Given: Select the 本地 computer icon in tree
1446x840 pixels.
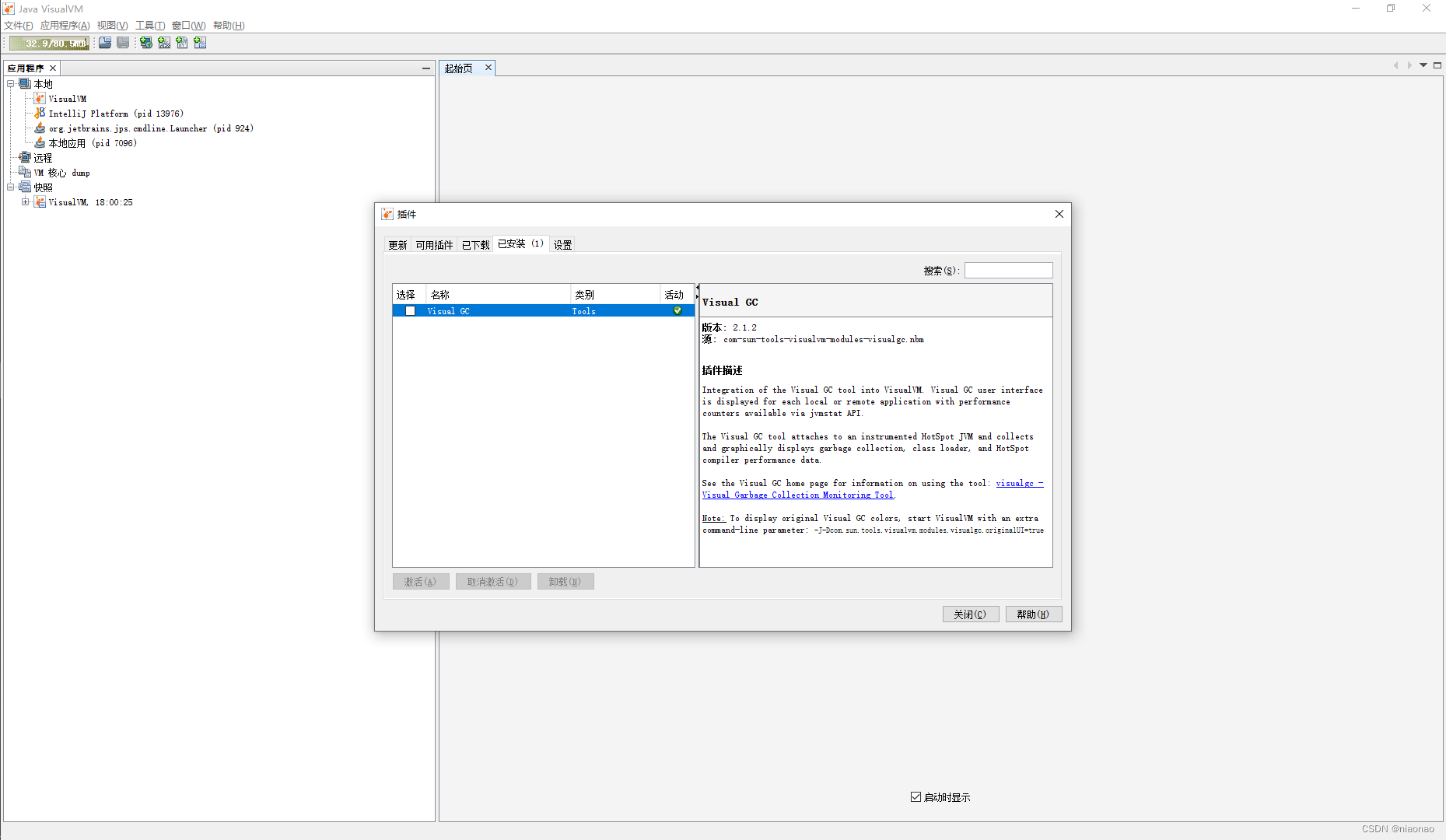Looking at the screenshot, I should point(25,83).
